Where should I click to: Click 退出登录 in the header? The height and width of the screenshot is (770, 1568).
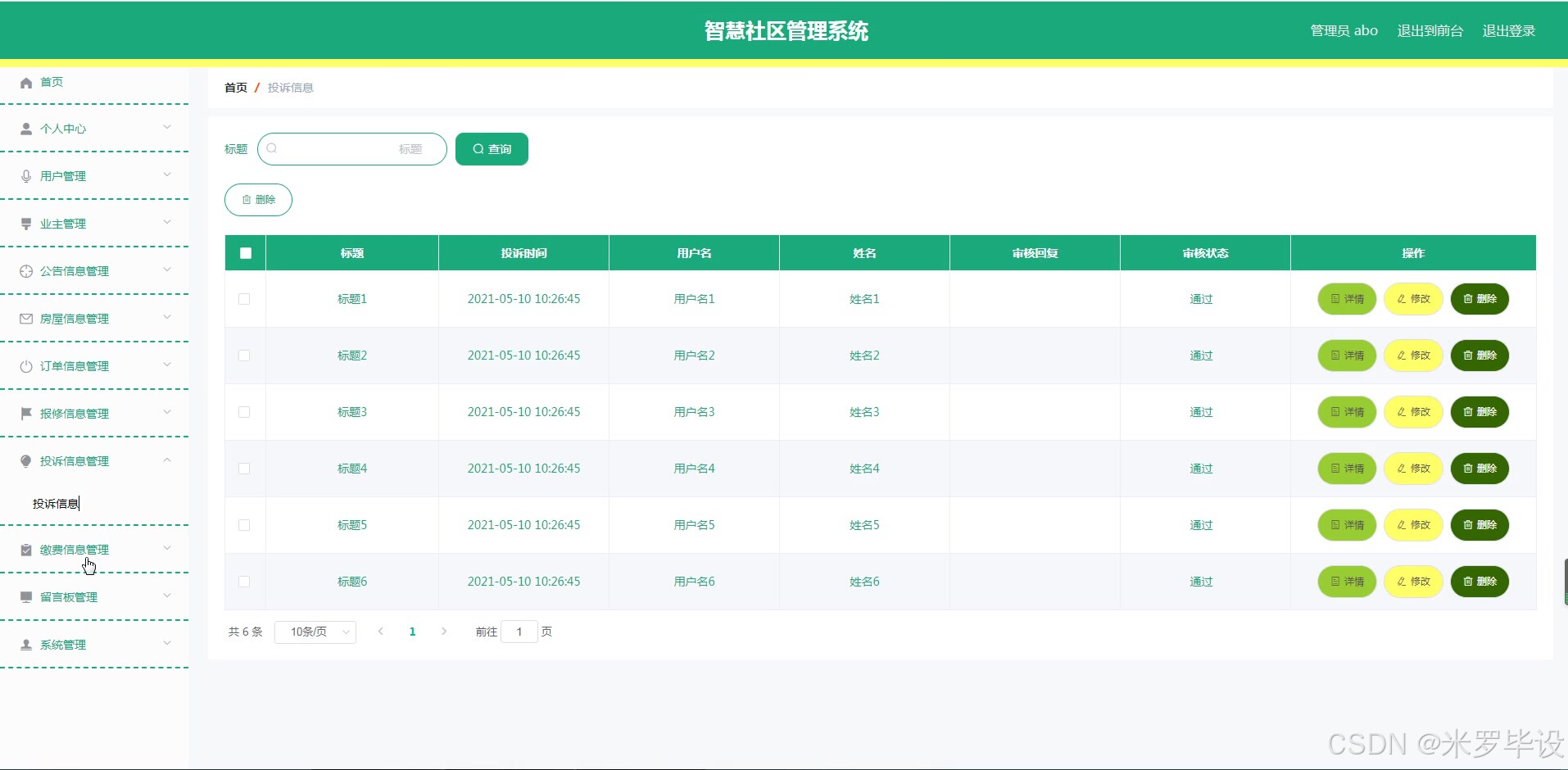(1509, 31)
